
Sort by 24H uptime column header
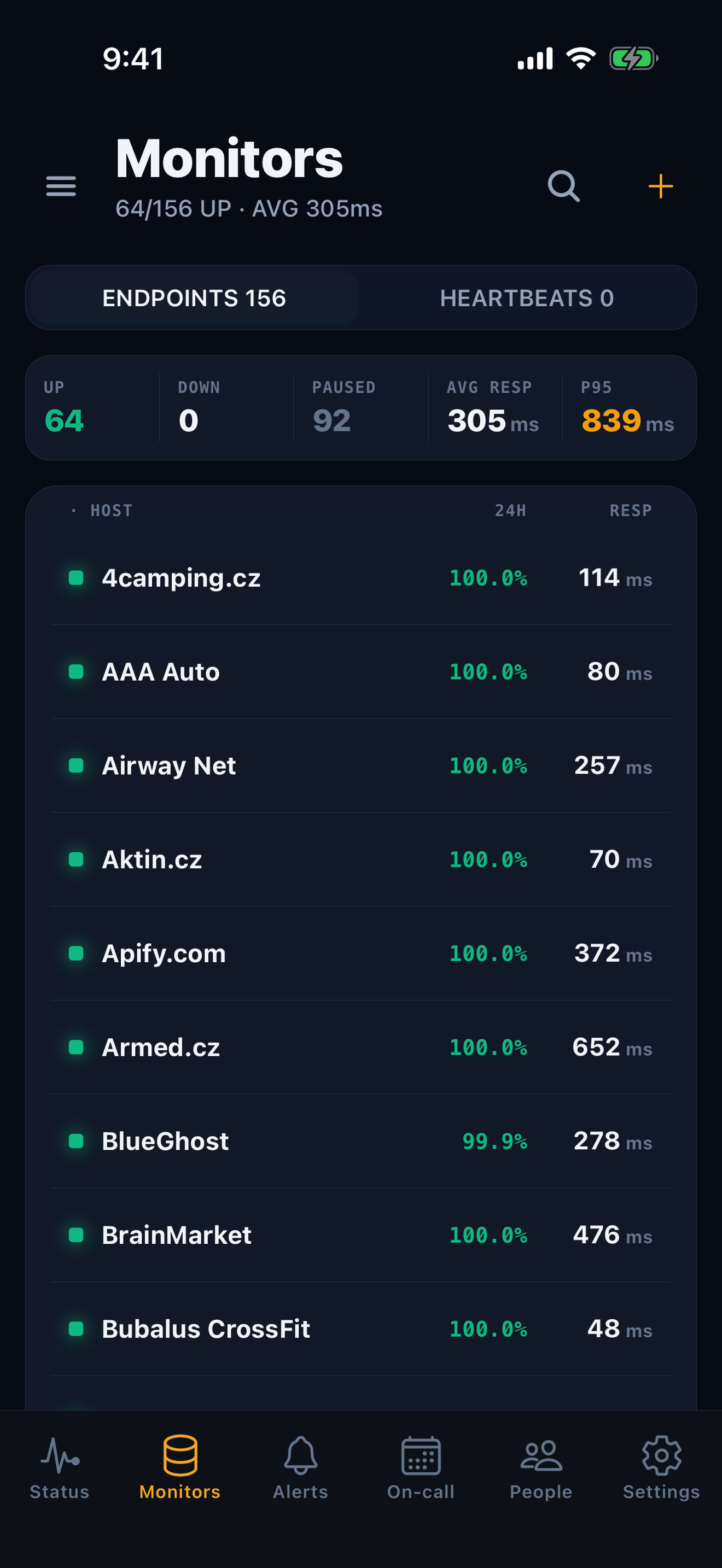[510, 510]
